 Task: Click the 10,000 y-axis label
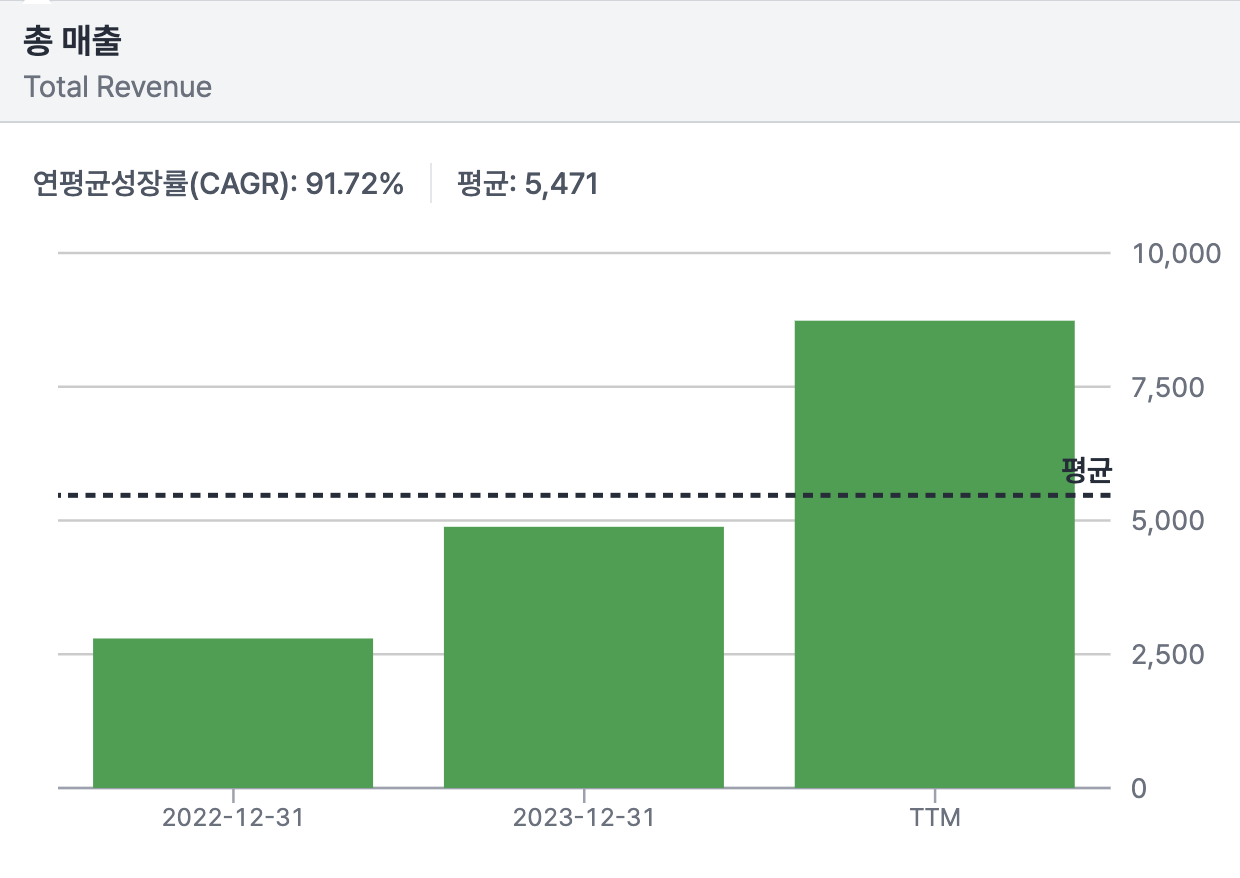tap(1176, 253)
